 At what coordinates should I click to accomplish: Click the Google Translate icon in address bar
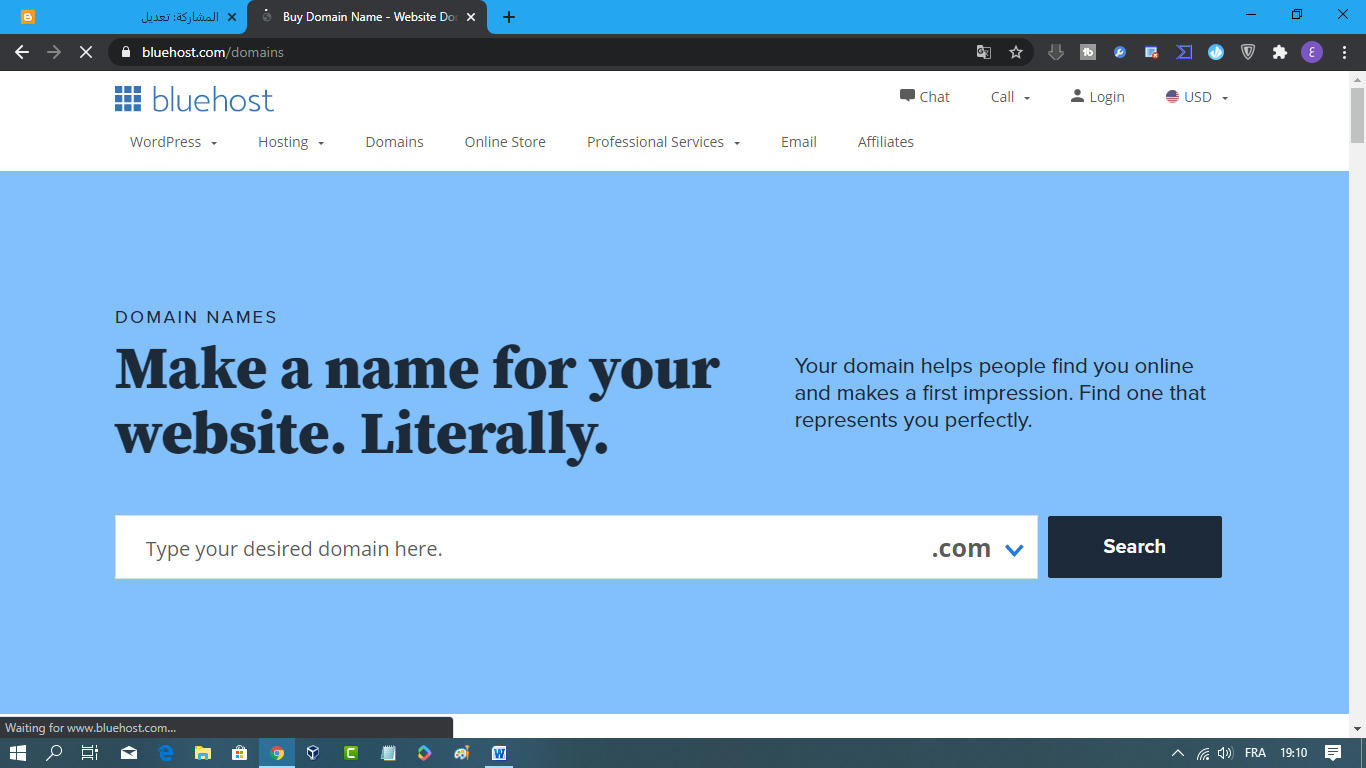coord(984,52)
